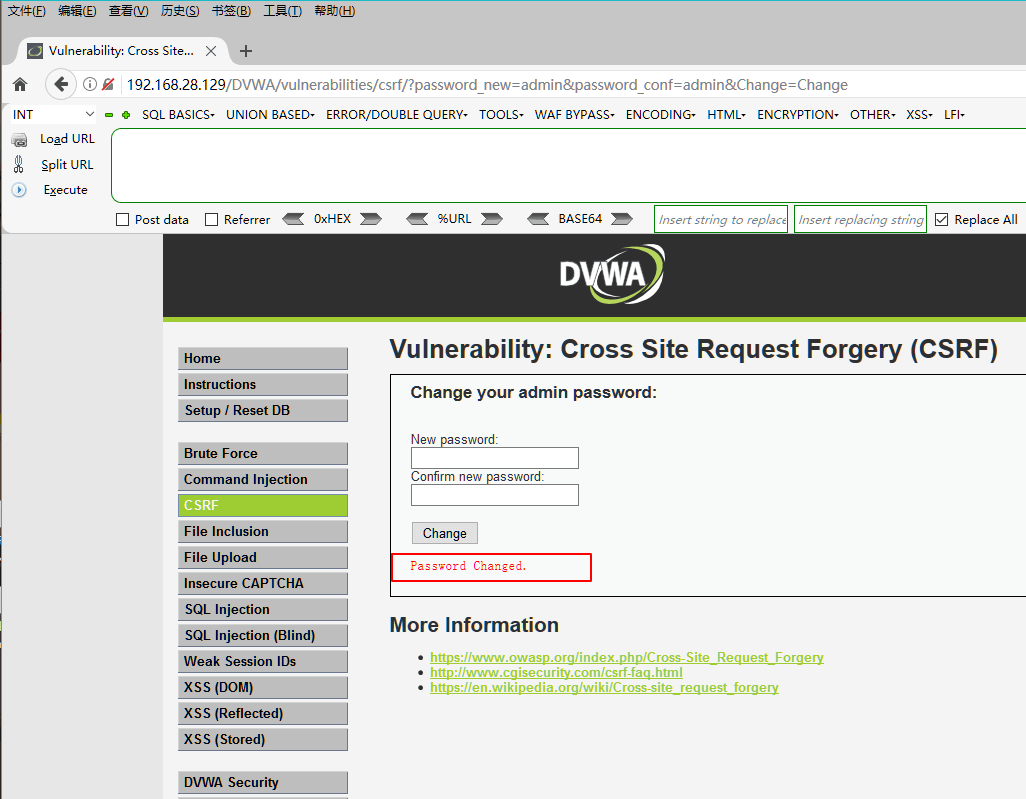1026x799 pixels.
Task: Click the DVWA logo
Action: [x=612, y=274]
